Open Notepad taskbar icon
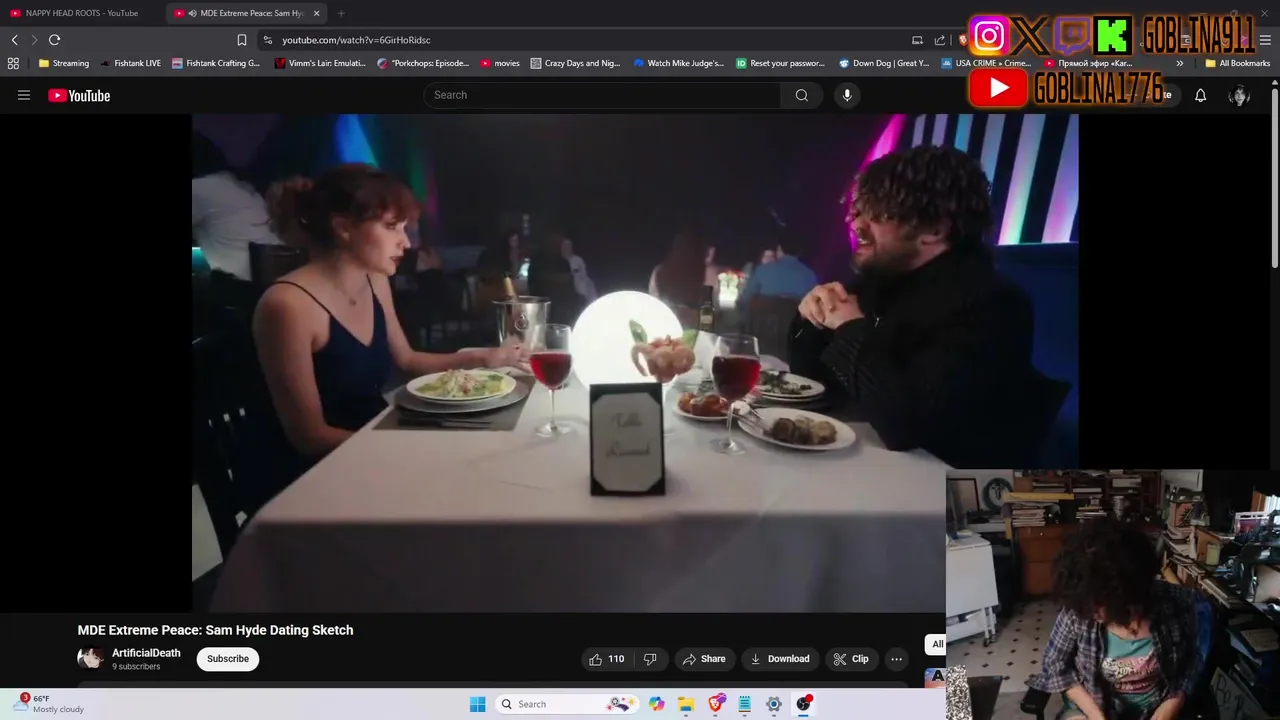1280x720 pixels. pyautogui.click(x=745, y=704)
